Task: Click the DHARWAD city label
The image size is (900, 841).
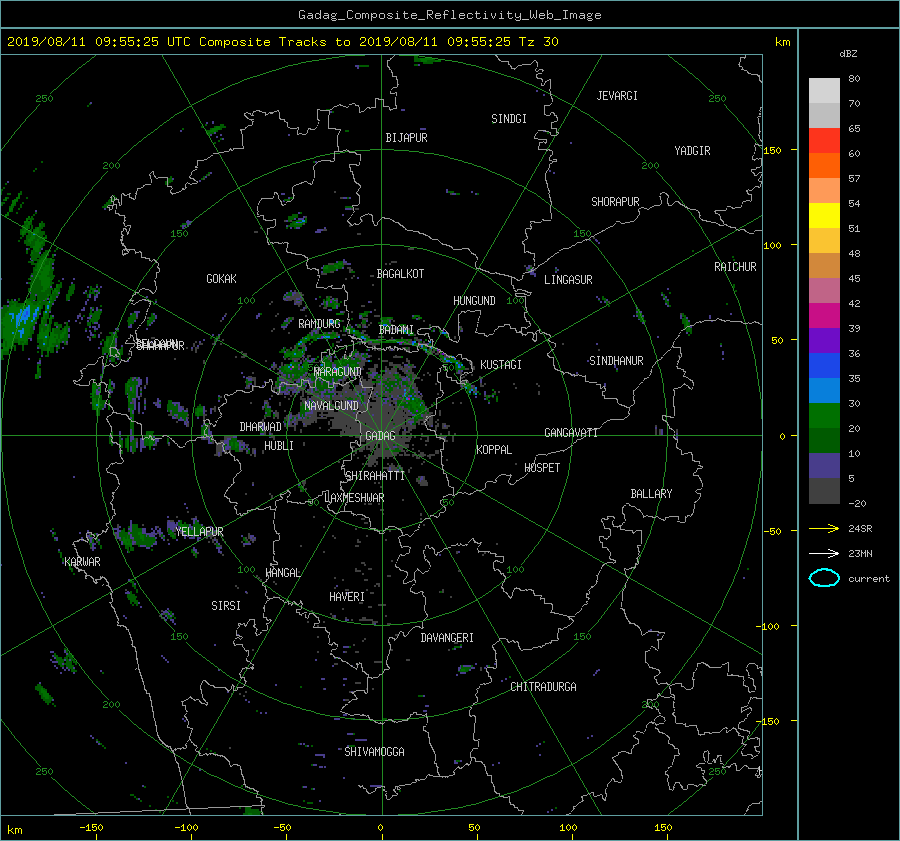Action: click(260, 427)
